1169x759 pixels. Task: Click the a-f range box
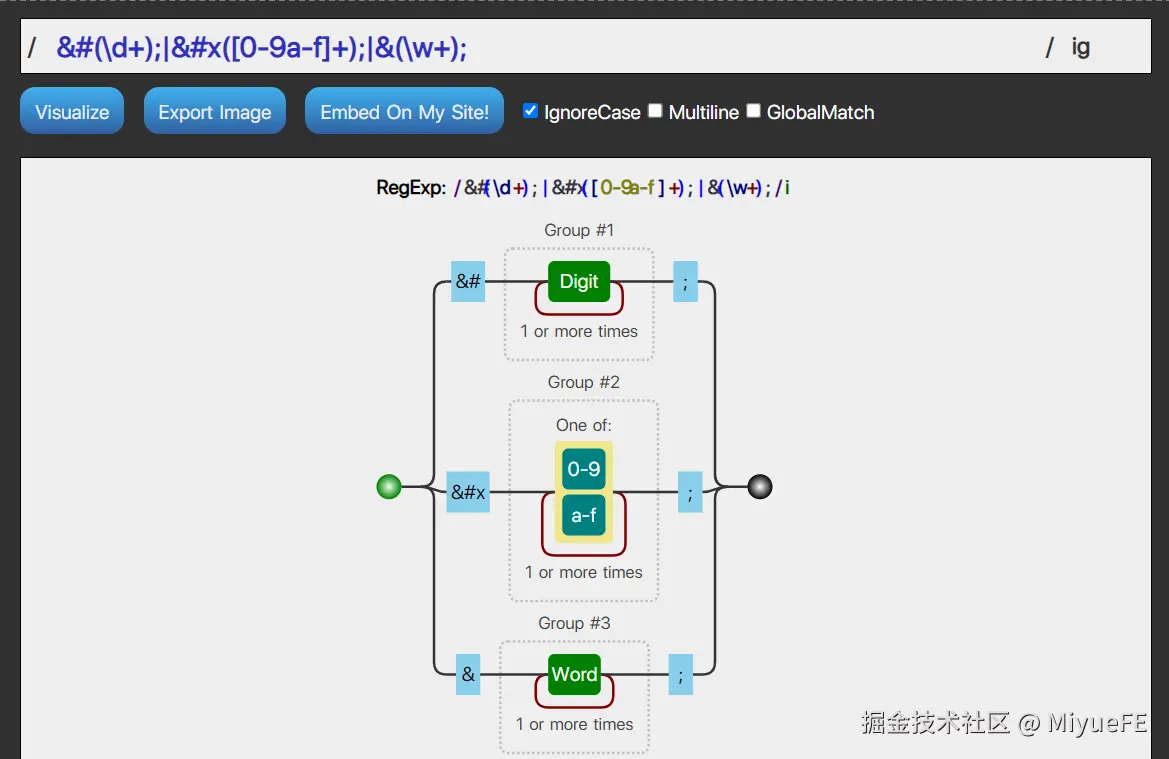click(584, 515)
